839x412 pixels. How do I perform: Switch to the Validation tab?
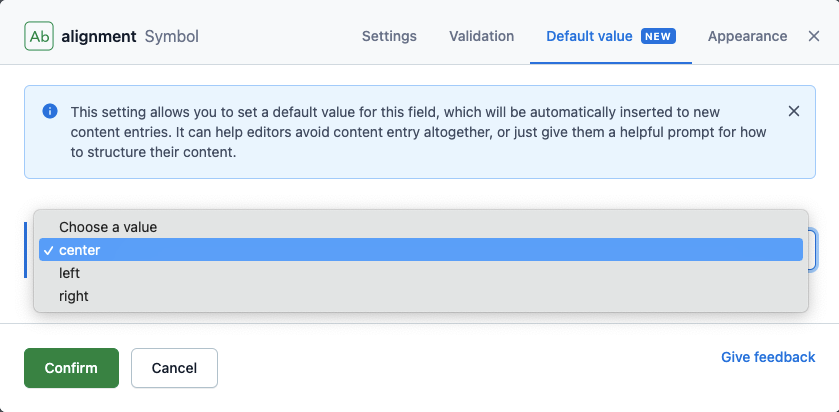pyautogui.click(x=481, y=36)
